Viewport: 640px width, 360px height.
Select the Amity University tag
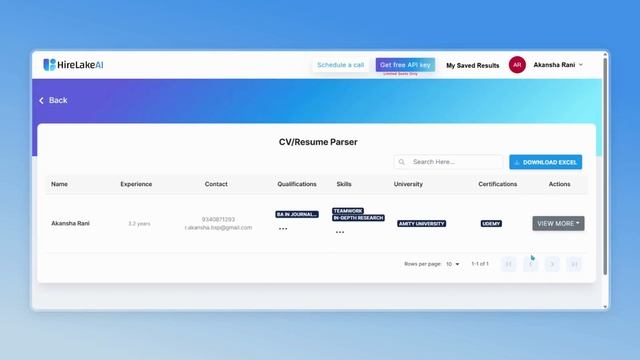[x=422, y=224]
